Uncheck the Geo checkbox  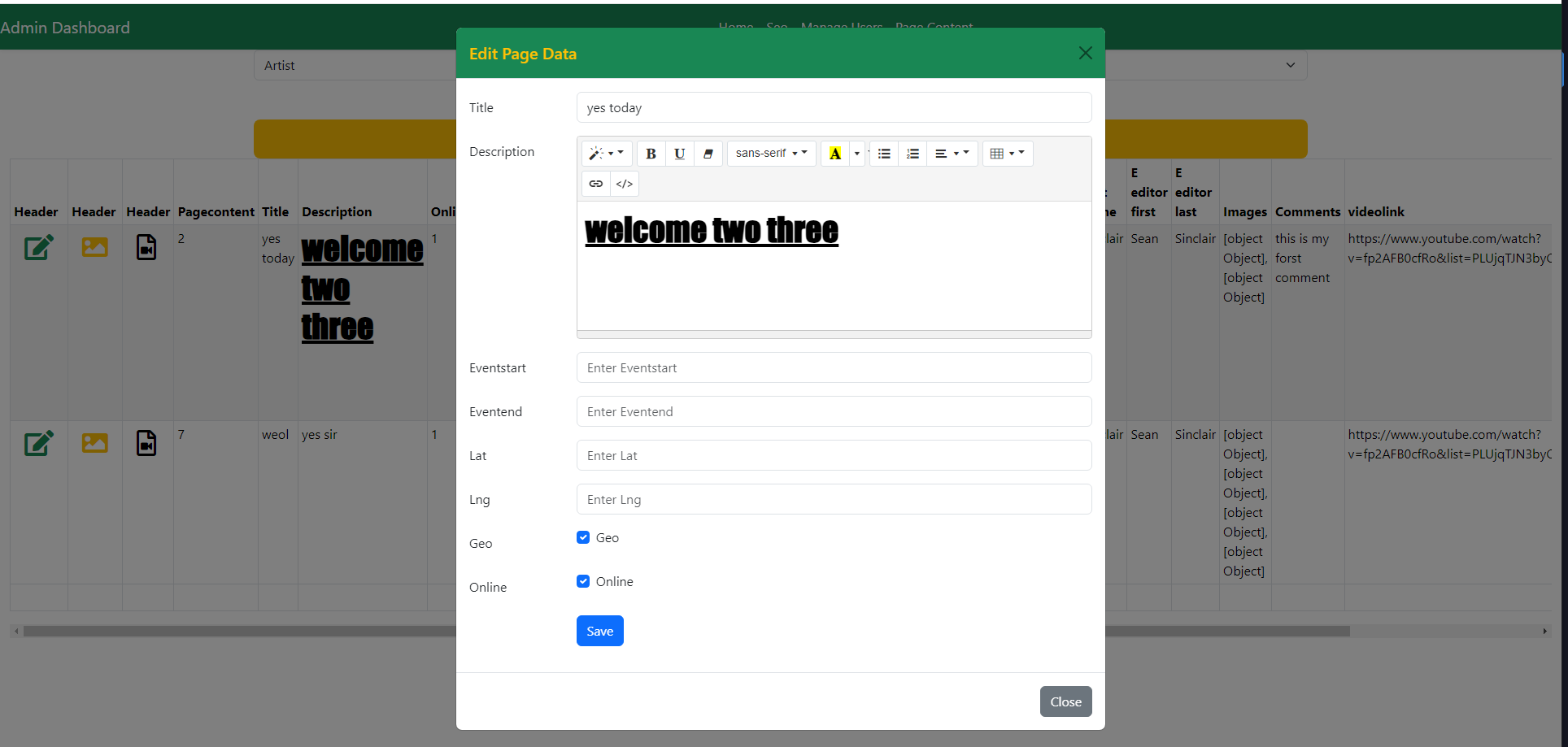[x=583, y=537]
